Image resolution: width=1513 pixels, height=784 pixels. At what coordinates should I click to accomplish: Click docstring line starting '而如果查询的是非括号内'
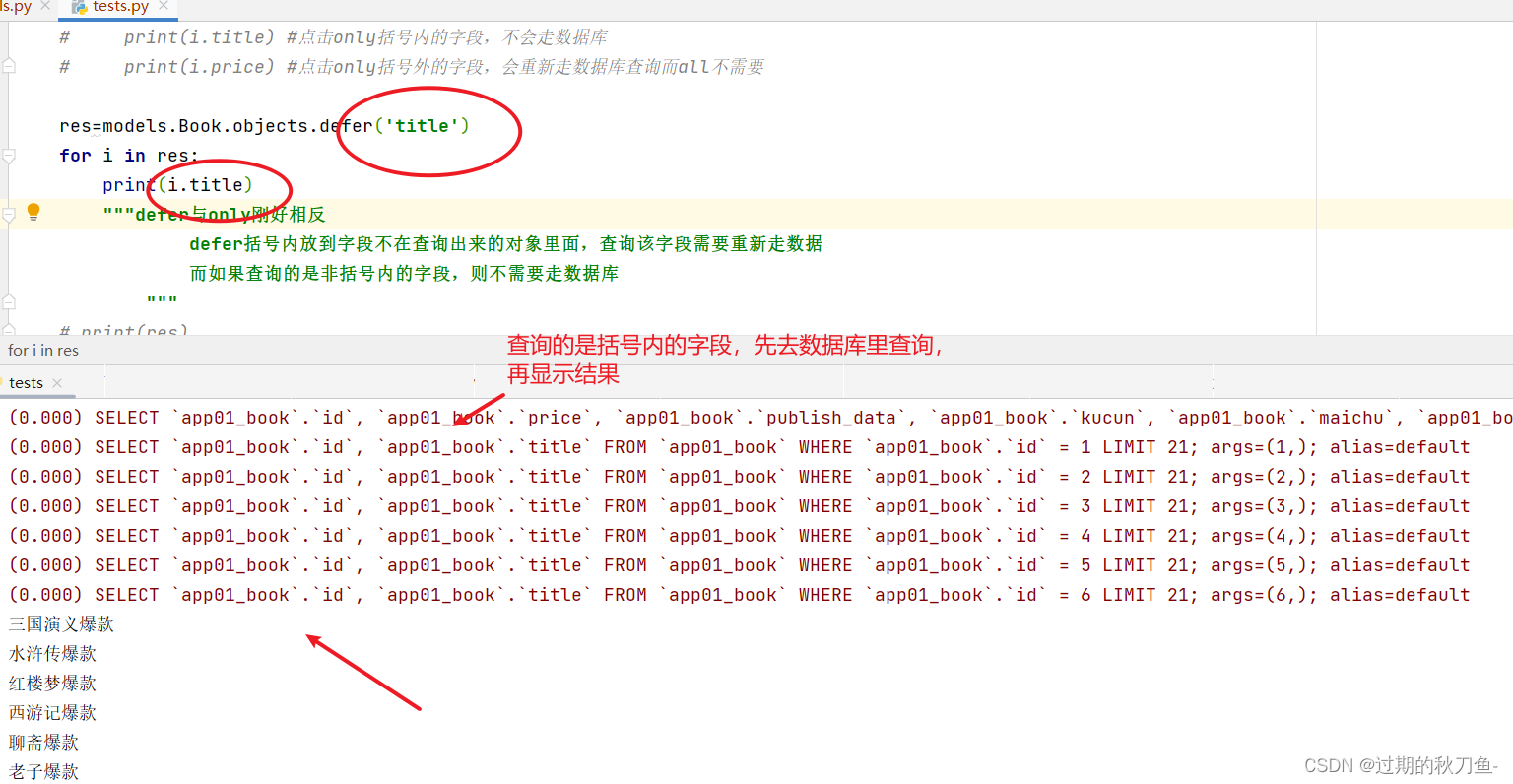[404, 274]
